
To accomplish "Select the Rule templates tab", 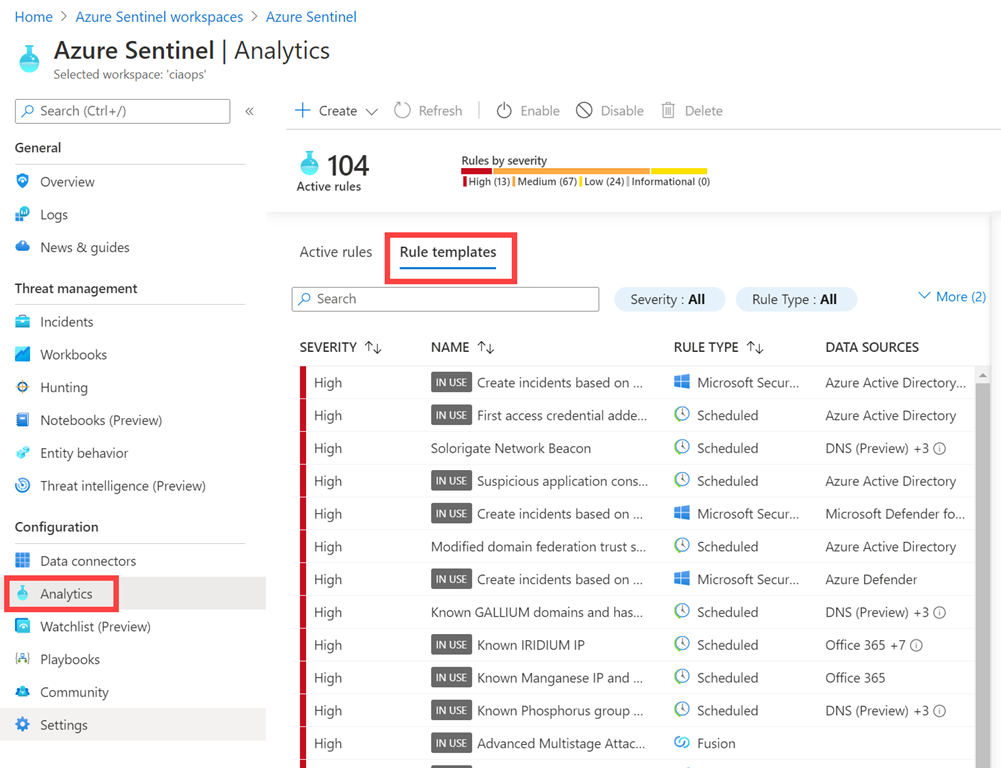I will click(x=448, y=252).
